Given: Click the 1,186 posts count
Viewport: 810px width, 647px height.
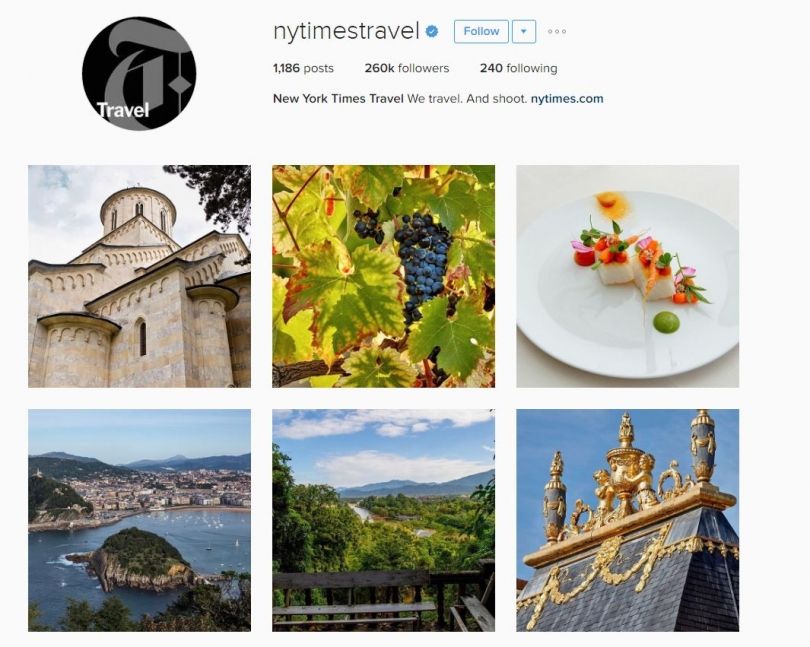Looking at the screenshot, I should click(303, 68).
